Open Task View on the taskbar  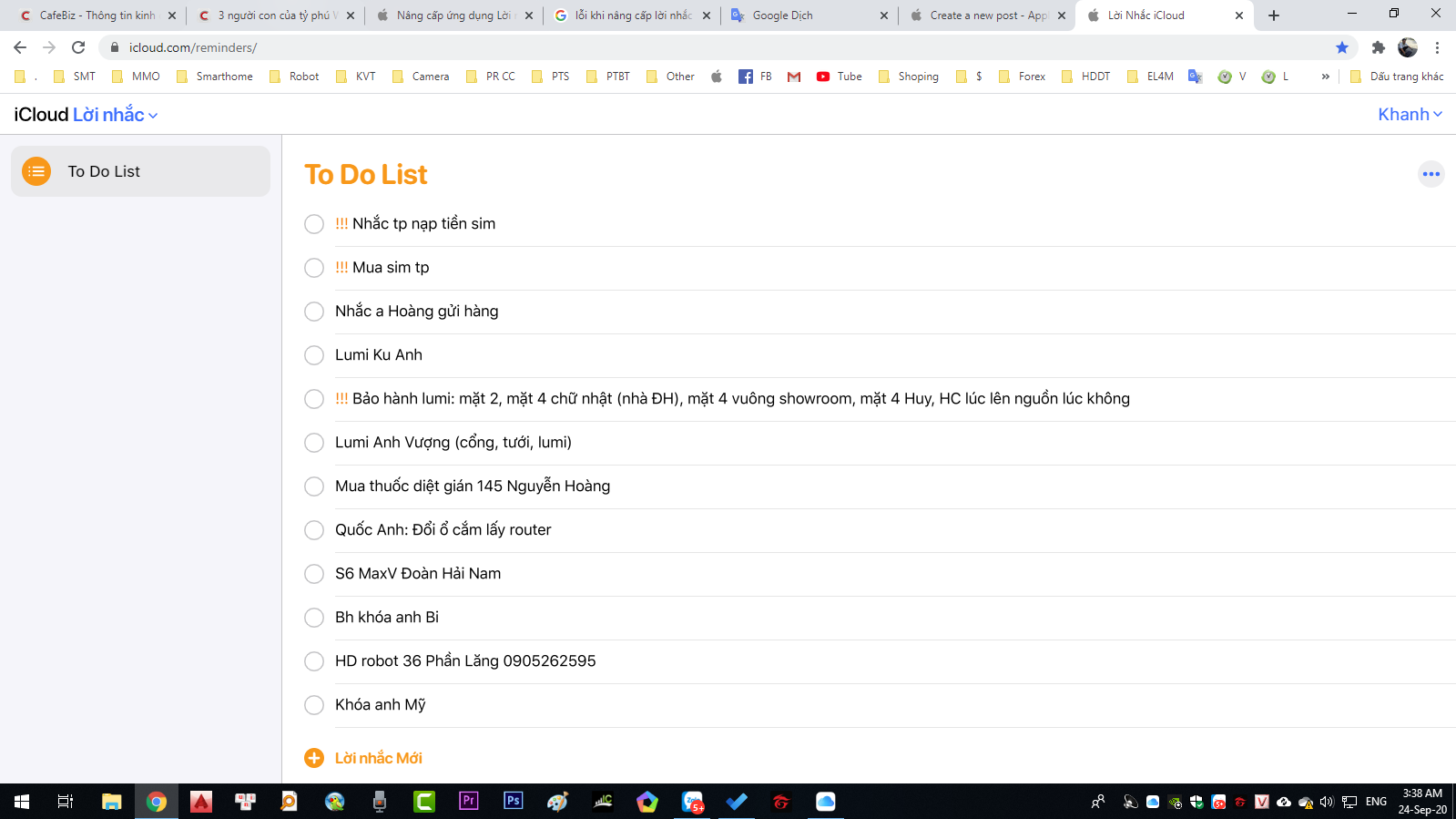[66, 801]
